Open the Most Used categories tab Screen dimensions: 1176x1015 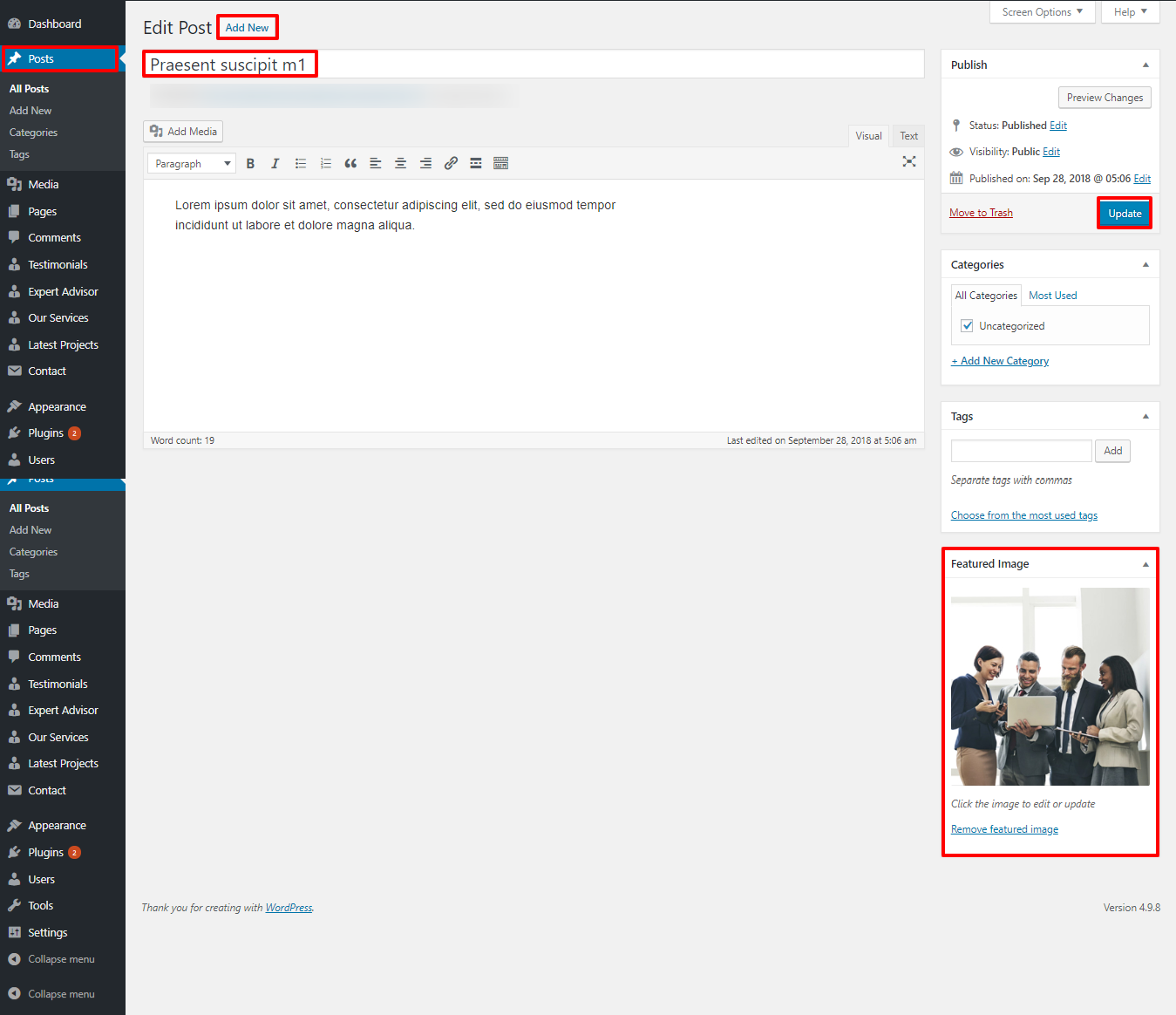pos(1052,296)
